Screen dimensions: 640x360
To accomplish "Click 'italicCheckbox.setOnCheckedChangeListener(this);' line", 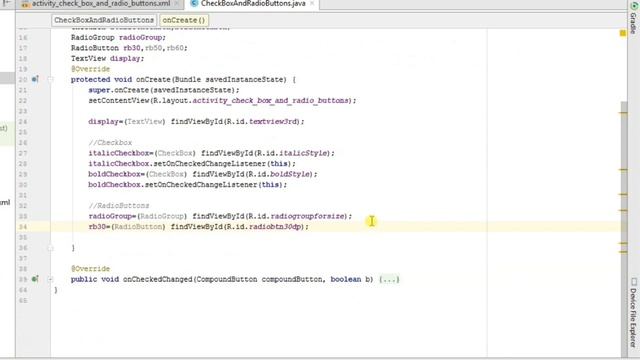I will click(x=192, y=164).
